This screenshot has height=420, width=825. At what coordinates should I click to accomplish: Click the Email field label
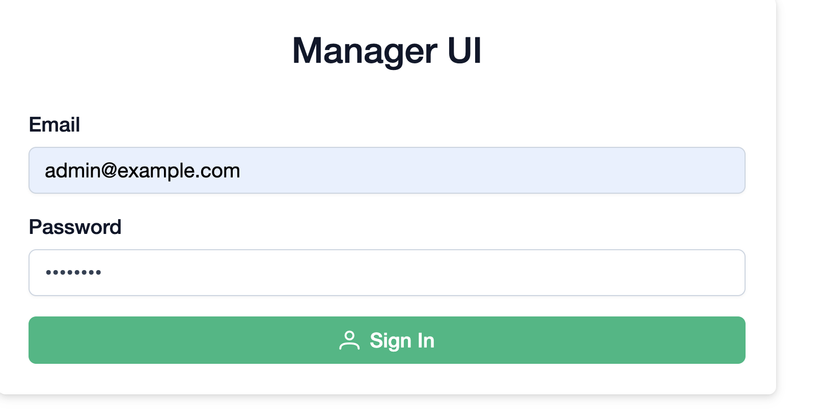pos(54,125)
